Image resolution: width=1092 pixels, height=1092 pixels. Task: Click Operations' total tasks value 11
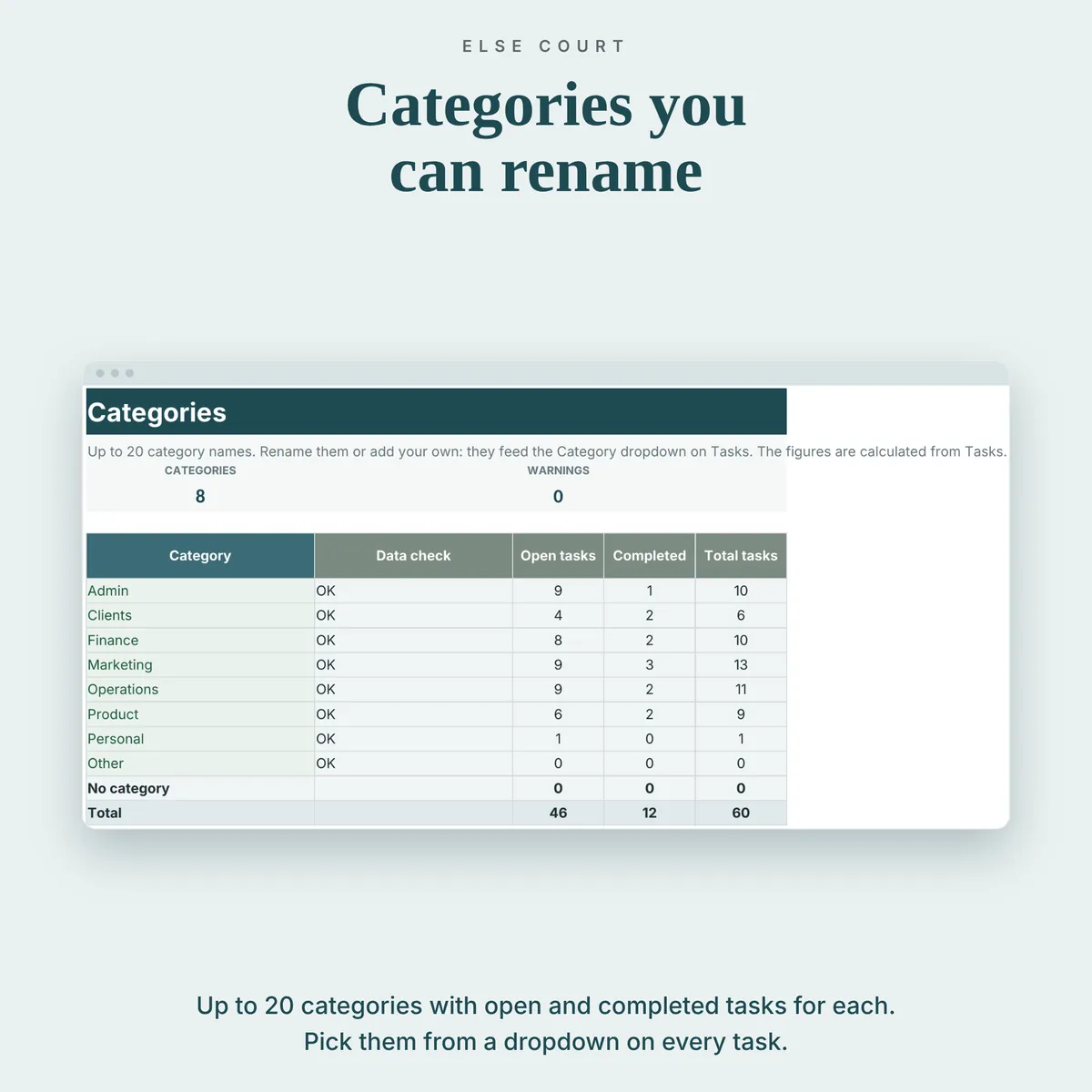tap(741, 690)
